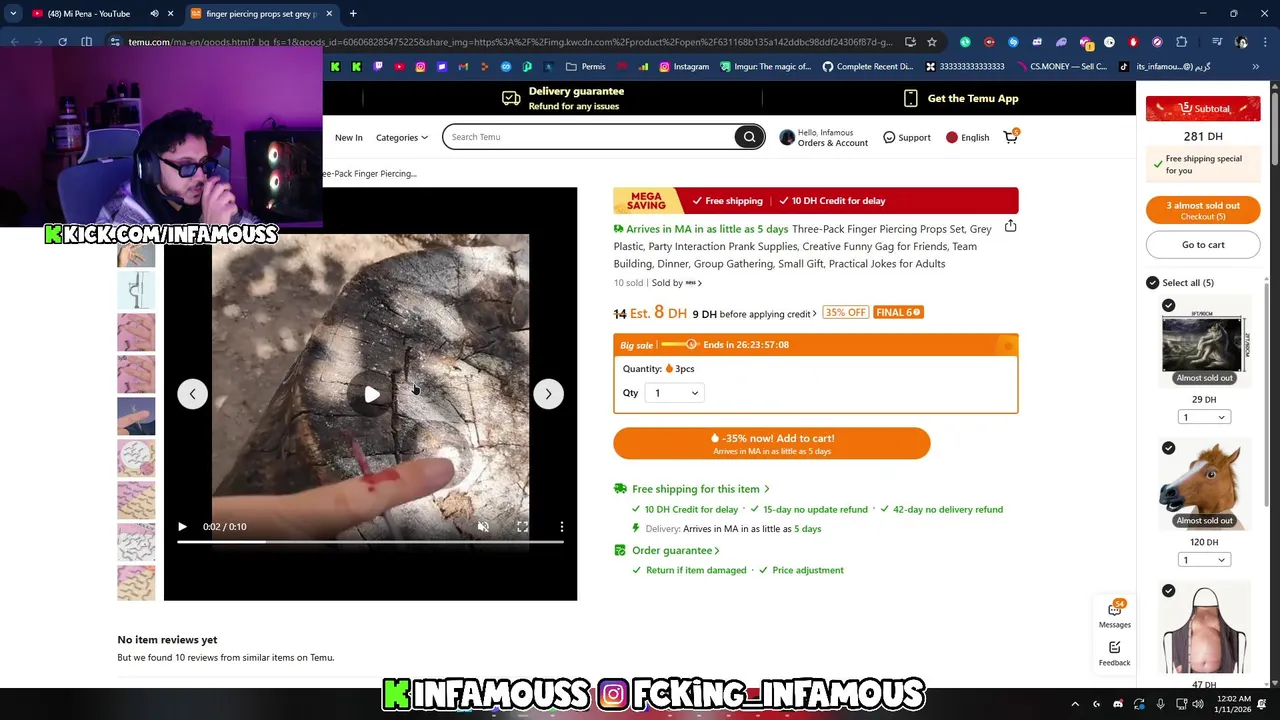
Task: Open media control icon in Chrome toolbar
Action: coord(1217,42)
